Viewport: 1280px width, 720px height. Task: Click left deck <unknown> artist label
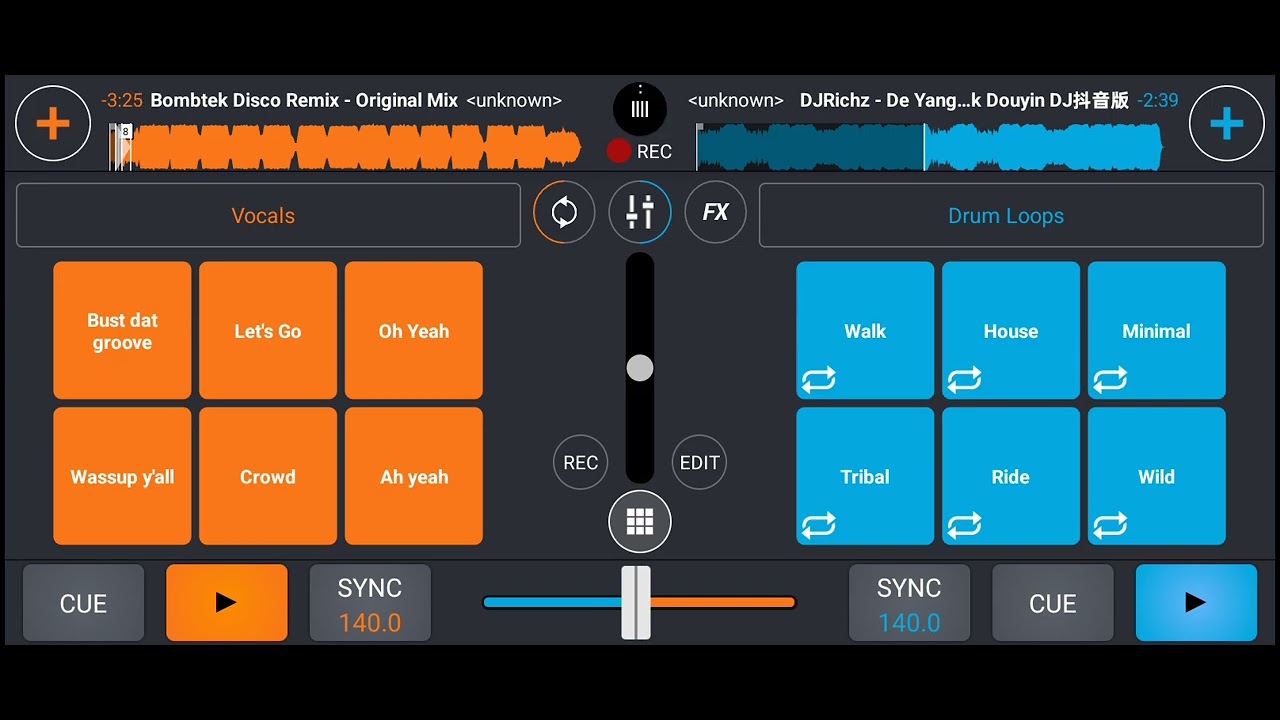point(514,100)
